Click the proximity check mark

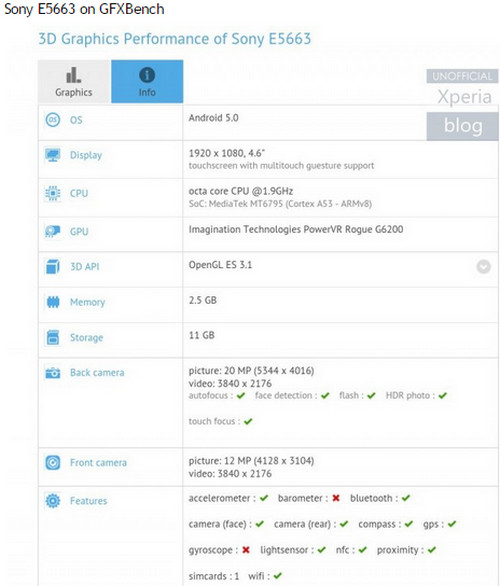point(432,550)
